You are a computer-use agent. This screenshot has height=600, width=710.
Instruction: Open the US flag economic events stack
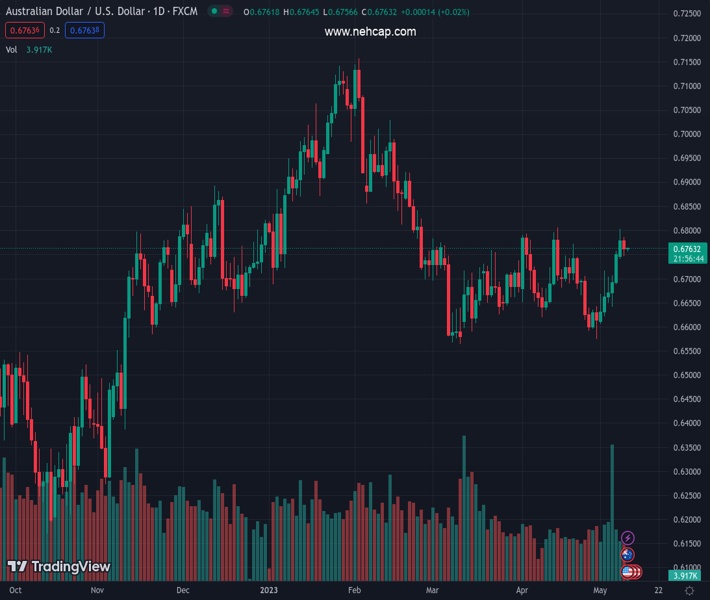(631, 572)
